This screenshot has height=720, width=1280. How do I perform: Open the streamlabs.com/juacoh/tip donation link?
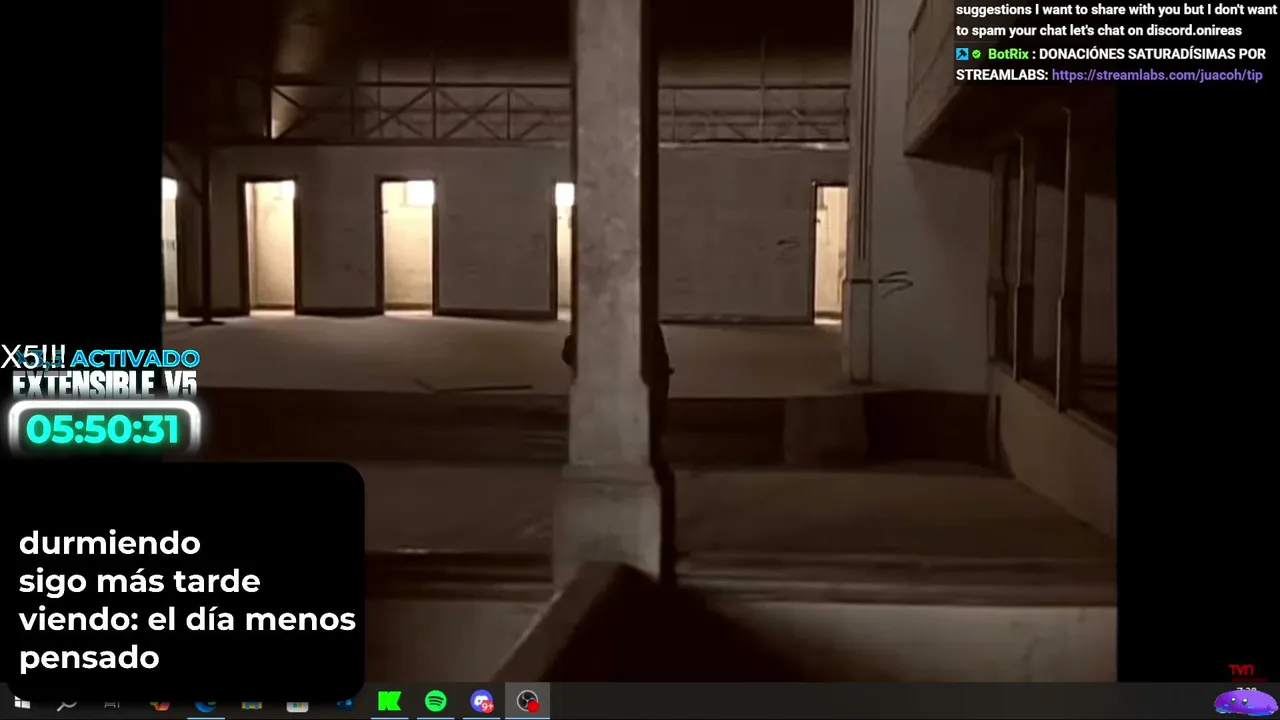point(1157,75)
